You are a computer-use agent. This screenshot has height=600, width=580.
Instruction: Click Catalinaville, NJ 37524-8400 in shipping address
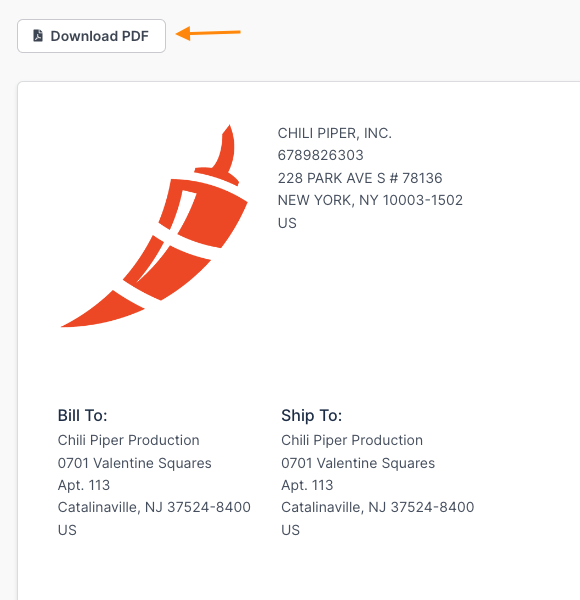[378, 507]
